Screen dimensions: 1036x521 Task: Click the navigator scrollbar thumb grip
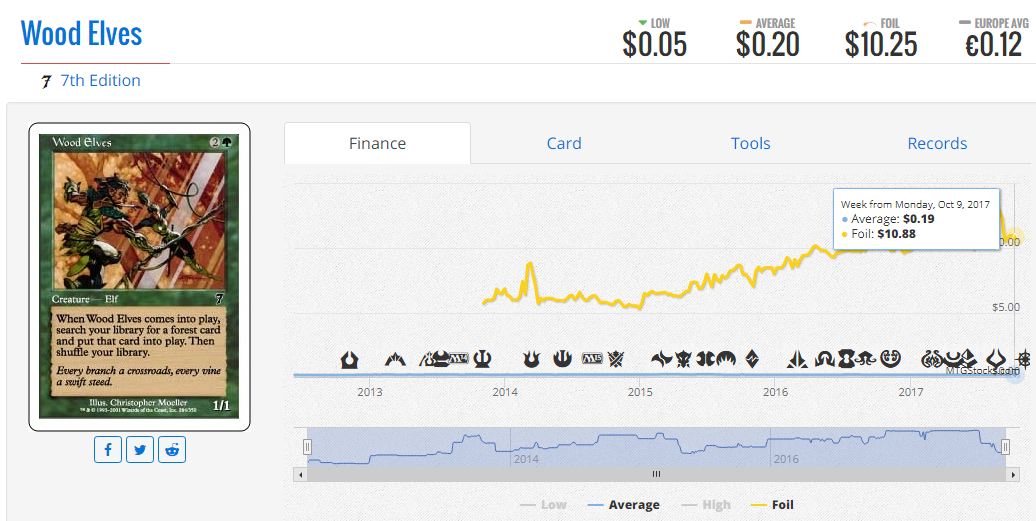(657, 474)
